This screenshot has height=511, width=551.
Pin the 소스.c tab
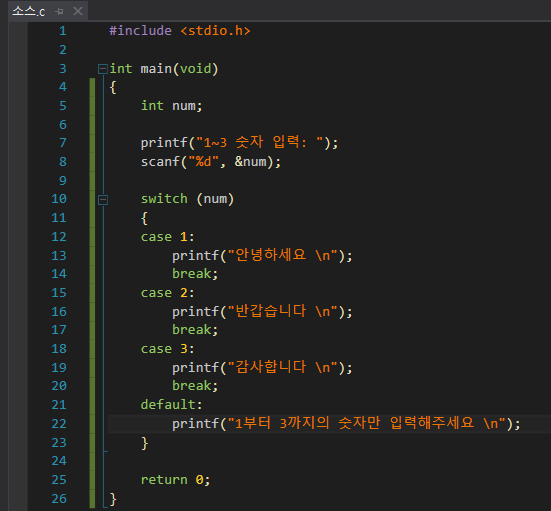pos(59,12)
